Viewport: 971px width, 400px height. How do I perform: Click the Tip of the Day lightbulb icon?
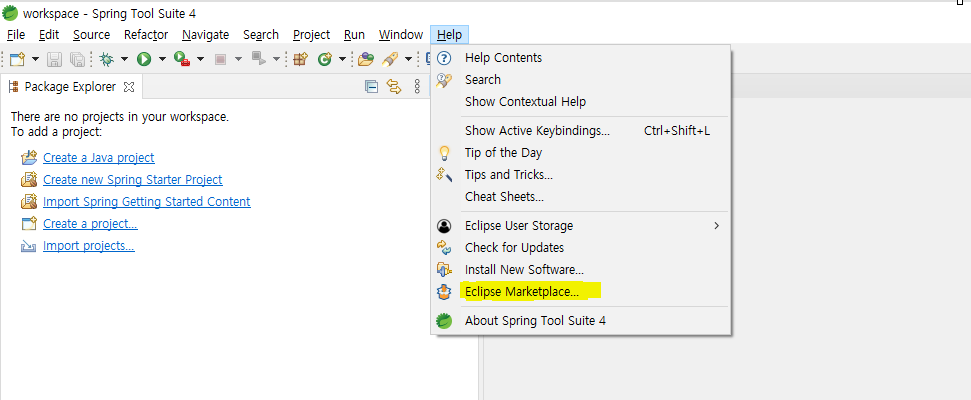[x=444, y=153]
